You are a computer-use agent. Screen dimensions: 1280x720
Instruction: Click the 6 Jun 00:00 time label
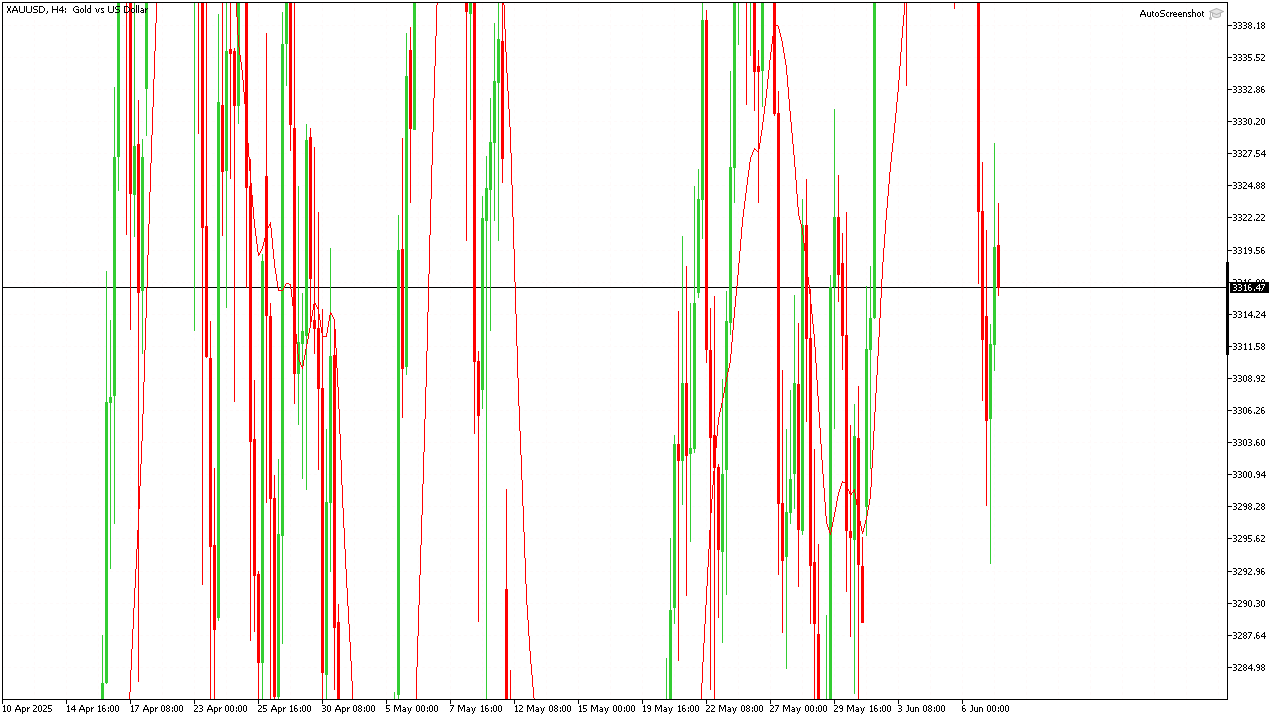pyautogui.click(x=986, y=708)
